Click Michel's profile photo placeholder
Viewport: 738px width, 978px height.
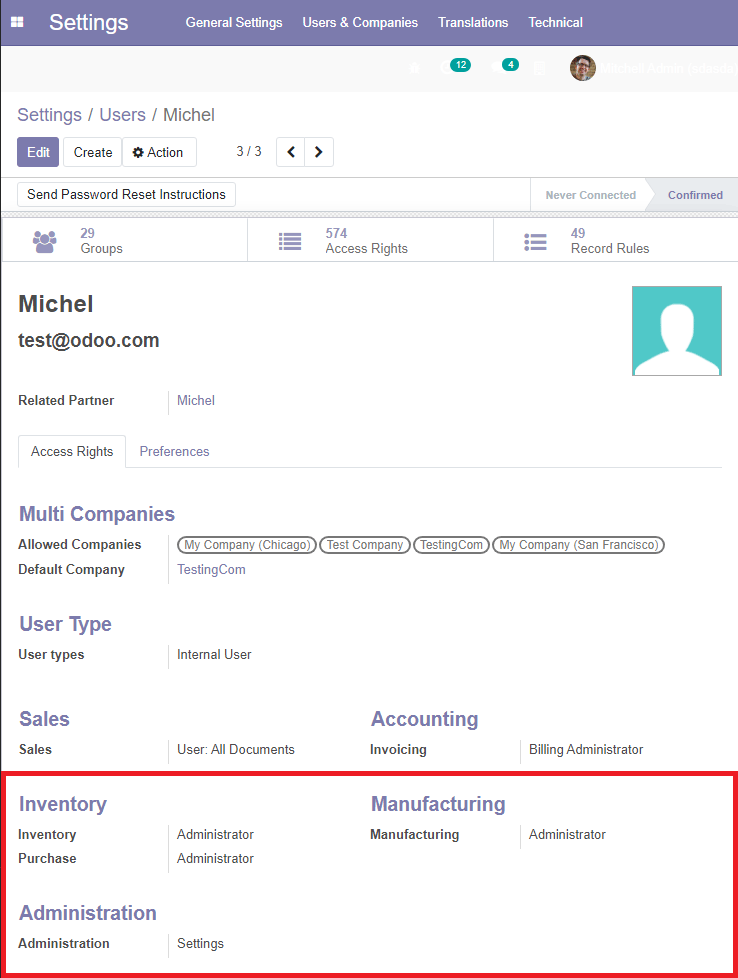click(x=676, y=331)
